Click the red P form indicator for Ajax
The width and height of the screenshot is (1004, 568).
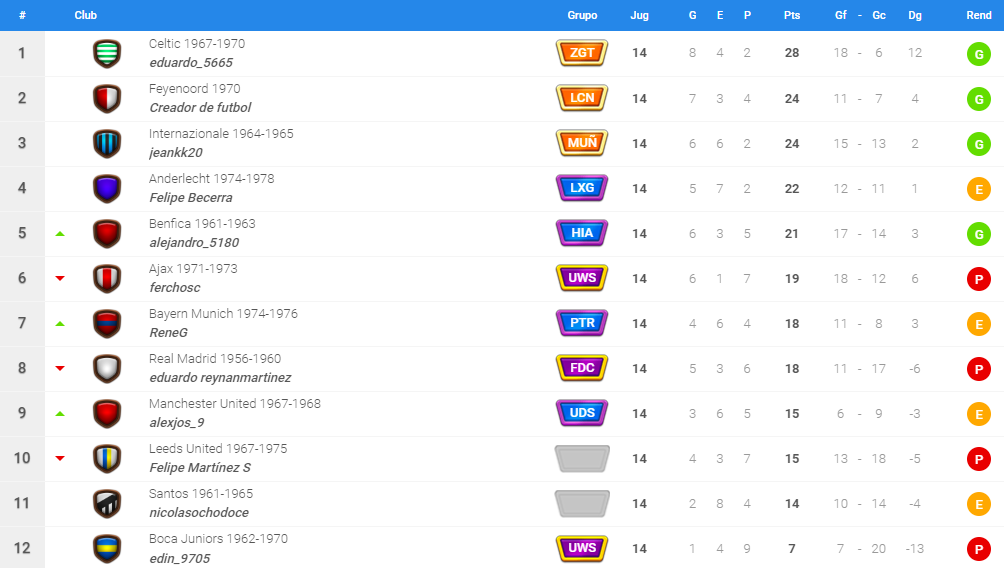pyautogui.click(x=978, y=279)
